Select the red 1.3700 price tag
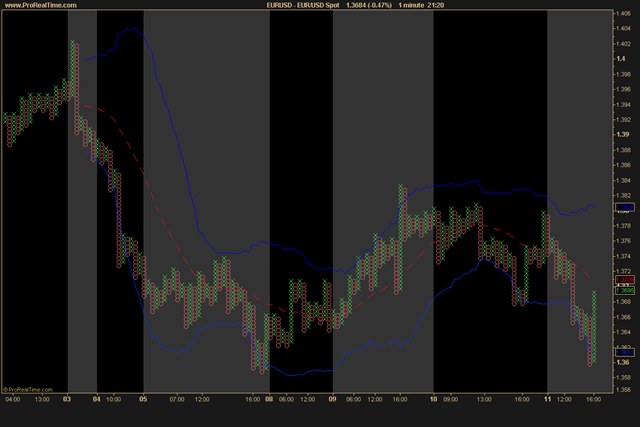The width and height of the screenshot is (640, 427). [x=625, y=280]
